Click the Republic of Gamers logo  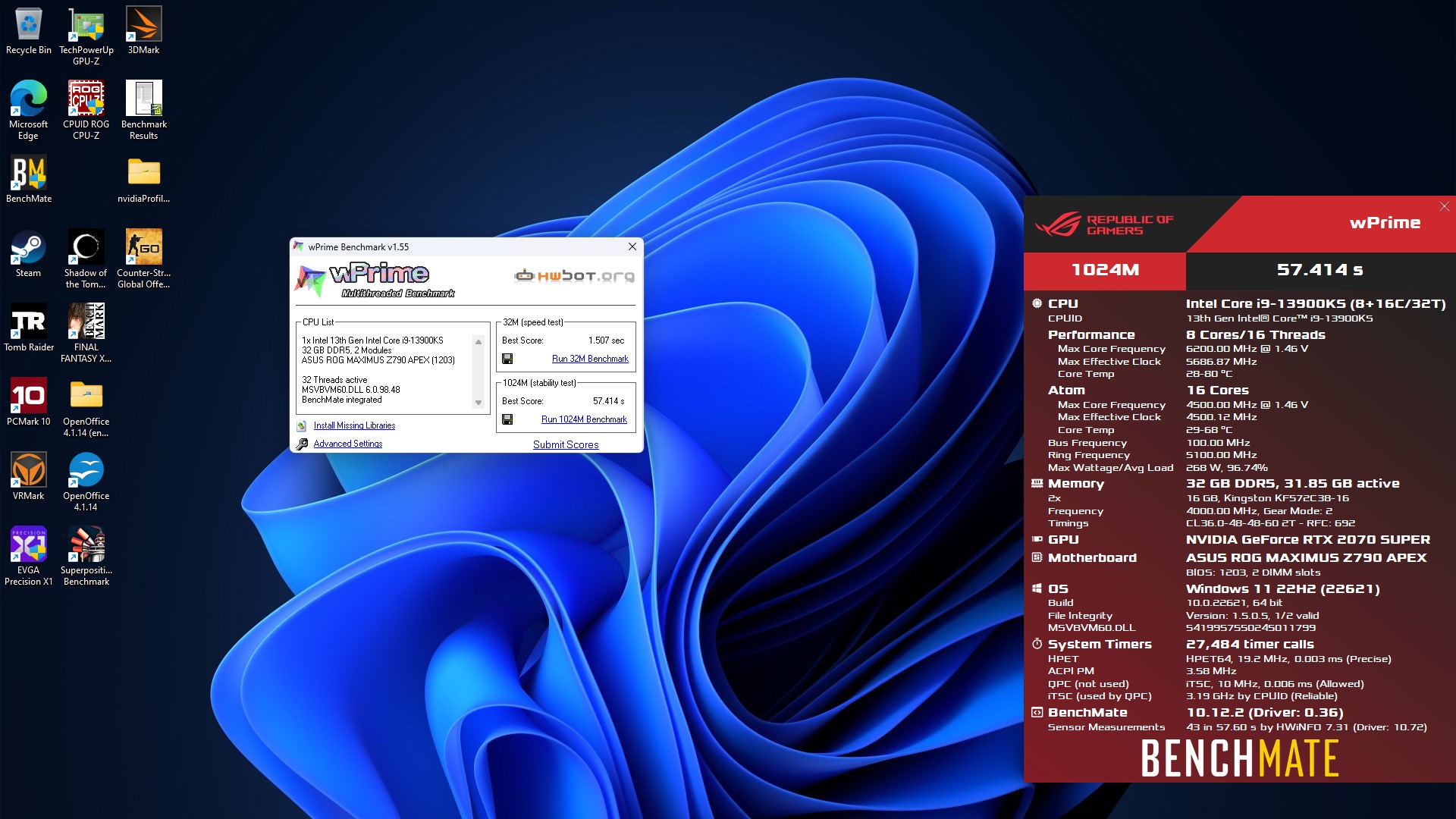point(1103,224)
